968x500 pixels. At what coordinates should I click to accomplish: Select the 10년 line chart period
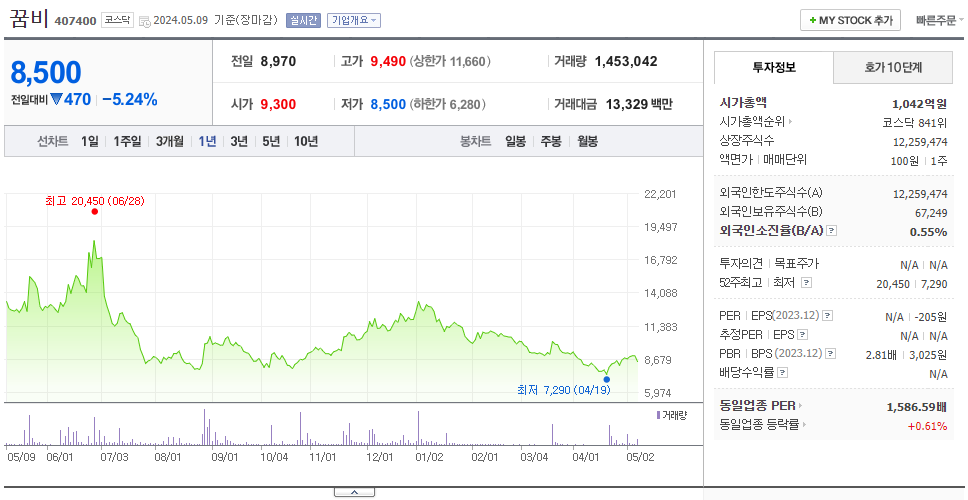click(306, 141)
